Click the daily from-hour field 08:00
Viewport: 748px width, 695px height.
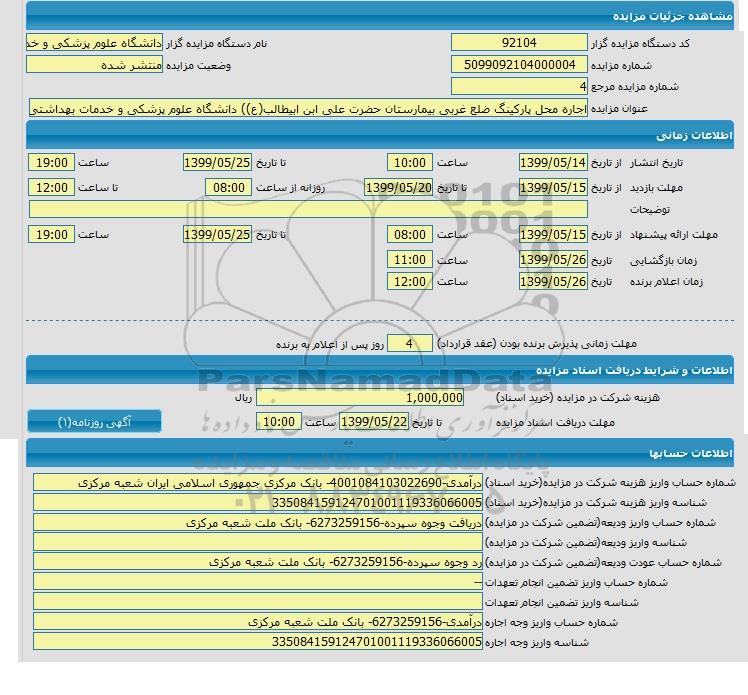click(x=229, y=187)
